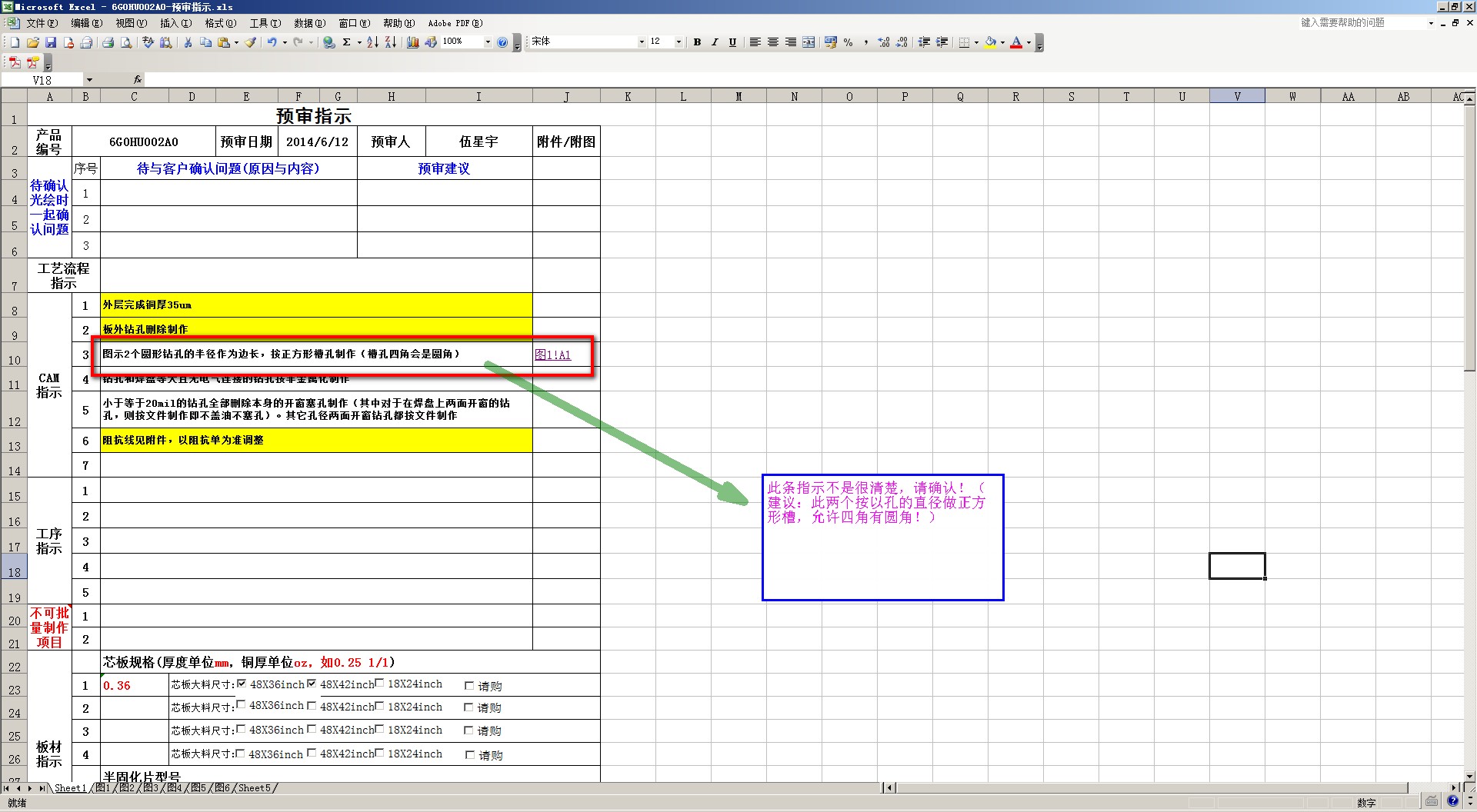
Task: Select column V header
Action: [1237, 96]
